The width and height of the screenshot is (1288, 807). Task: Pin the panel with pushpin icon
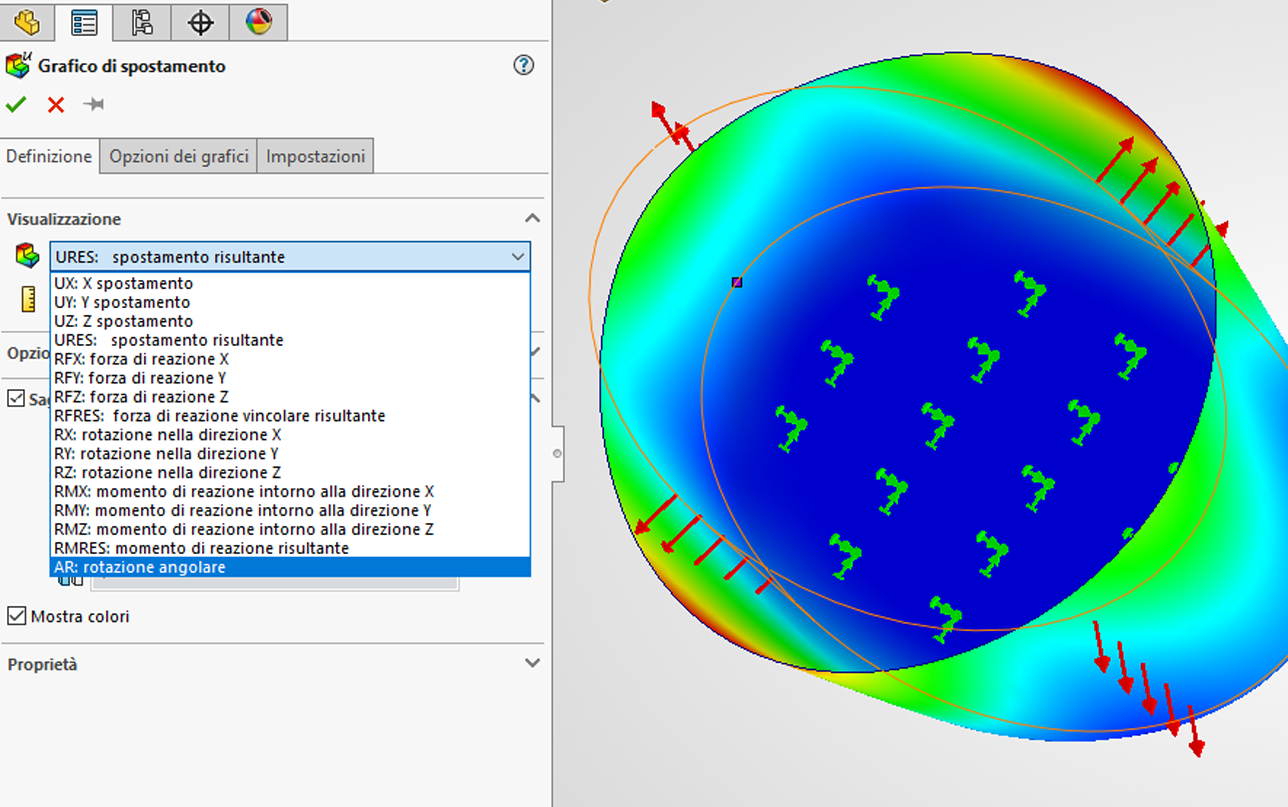[x=94, y=105]
